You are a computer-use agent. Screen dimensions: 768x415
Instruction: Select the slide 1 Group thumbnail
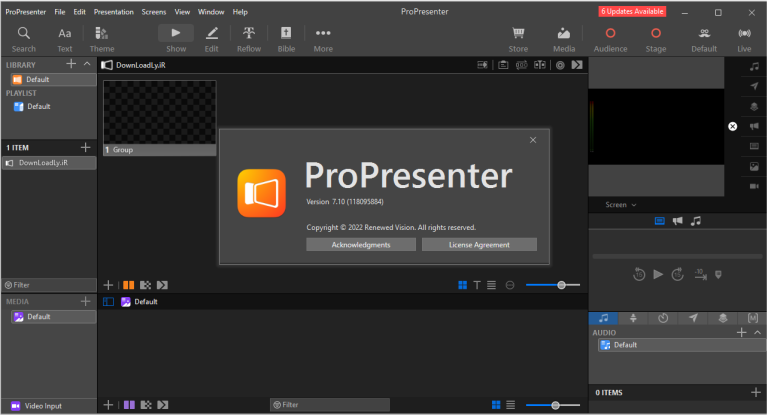point(160,118)
